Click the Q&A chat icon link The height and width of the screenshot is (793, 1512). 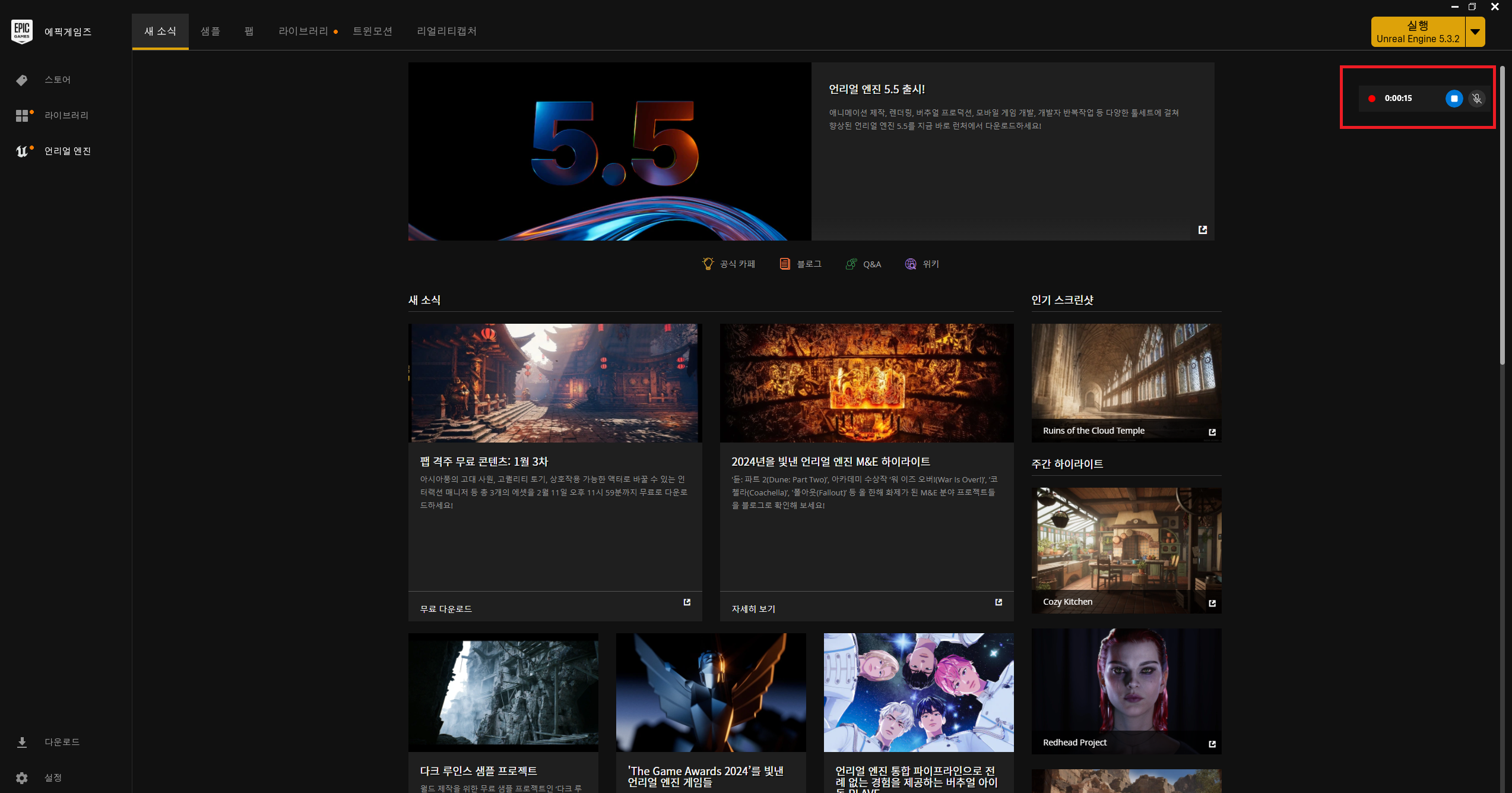pos(851,264)
